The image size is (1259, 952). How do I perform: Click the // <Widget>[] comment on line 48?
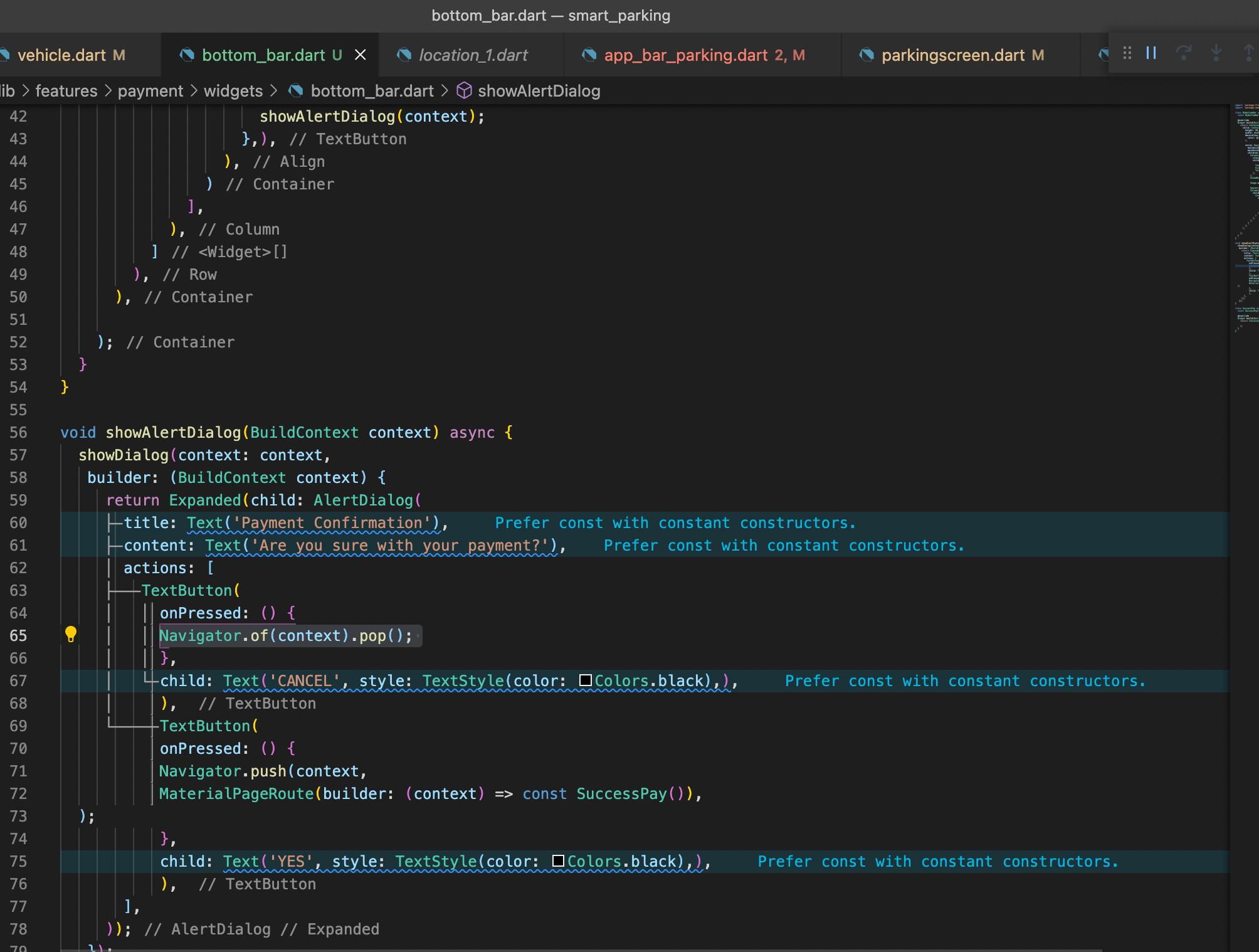[x=229, y=251]
